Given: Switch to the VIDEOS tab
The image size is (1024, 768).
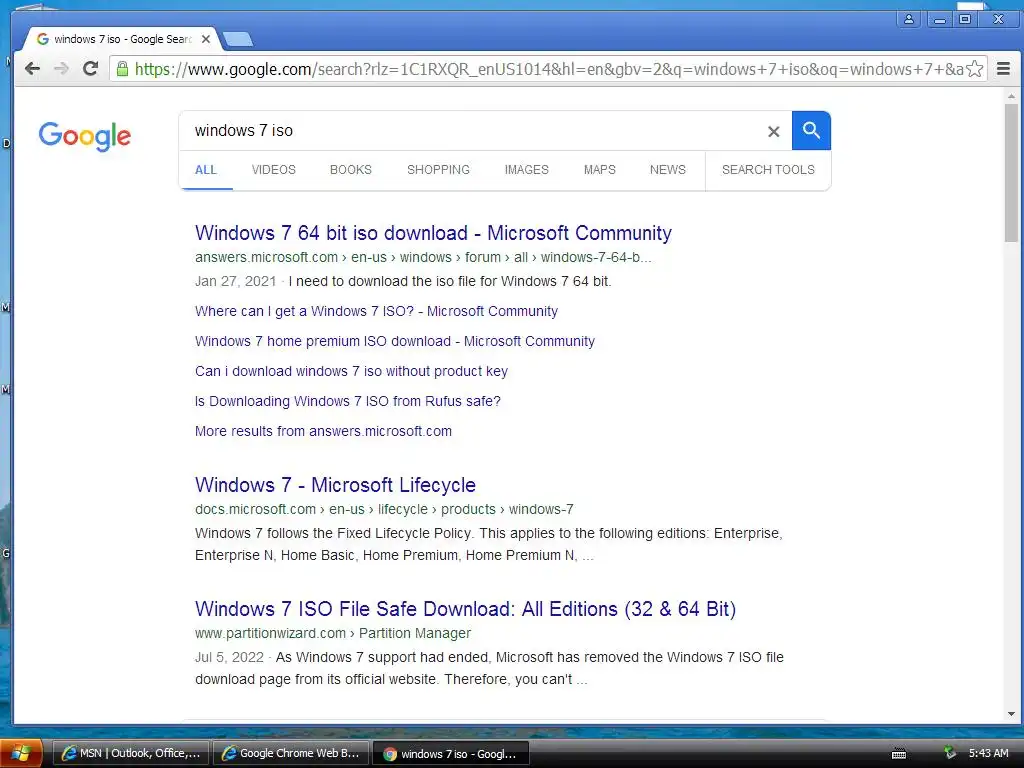Looking at the screenshot, I should tap(274, 170).
